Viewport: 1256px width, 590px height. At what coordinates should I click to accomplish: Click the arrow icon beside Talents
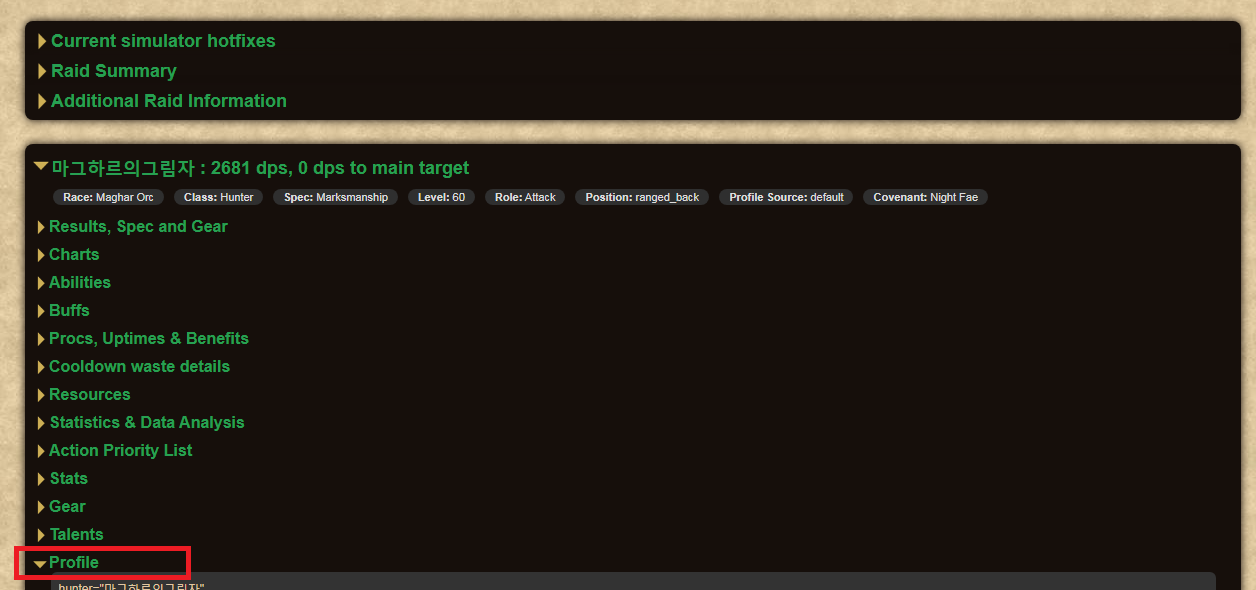42,535
